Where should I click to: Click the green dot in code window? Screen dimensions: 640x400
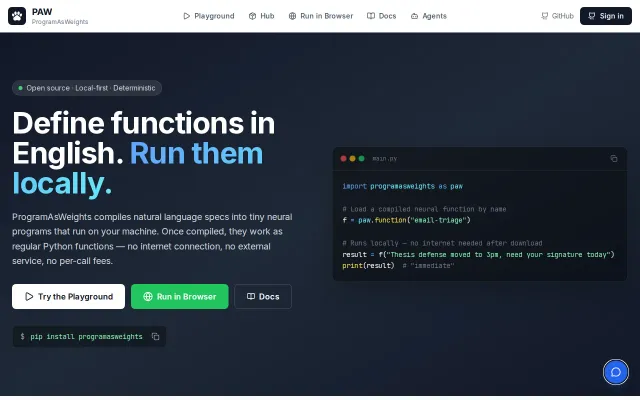click(361, 158)
